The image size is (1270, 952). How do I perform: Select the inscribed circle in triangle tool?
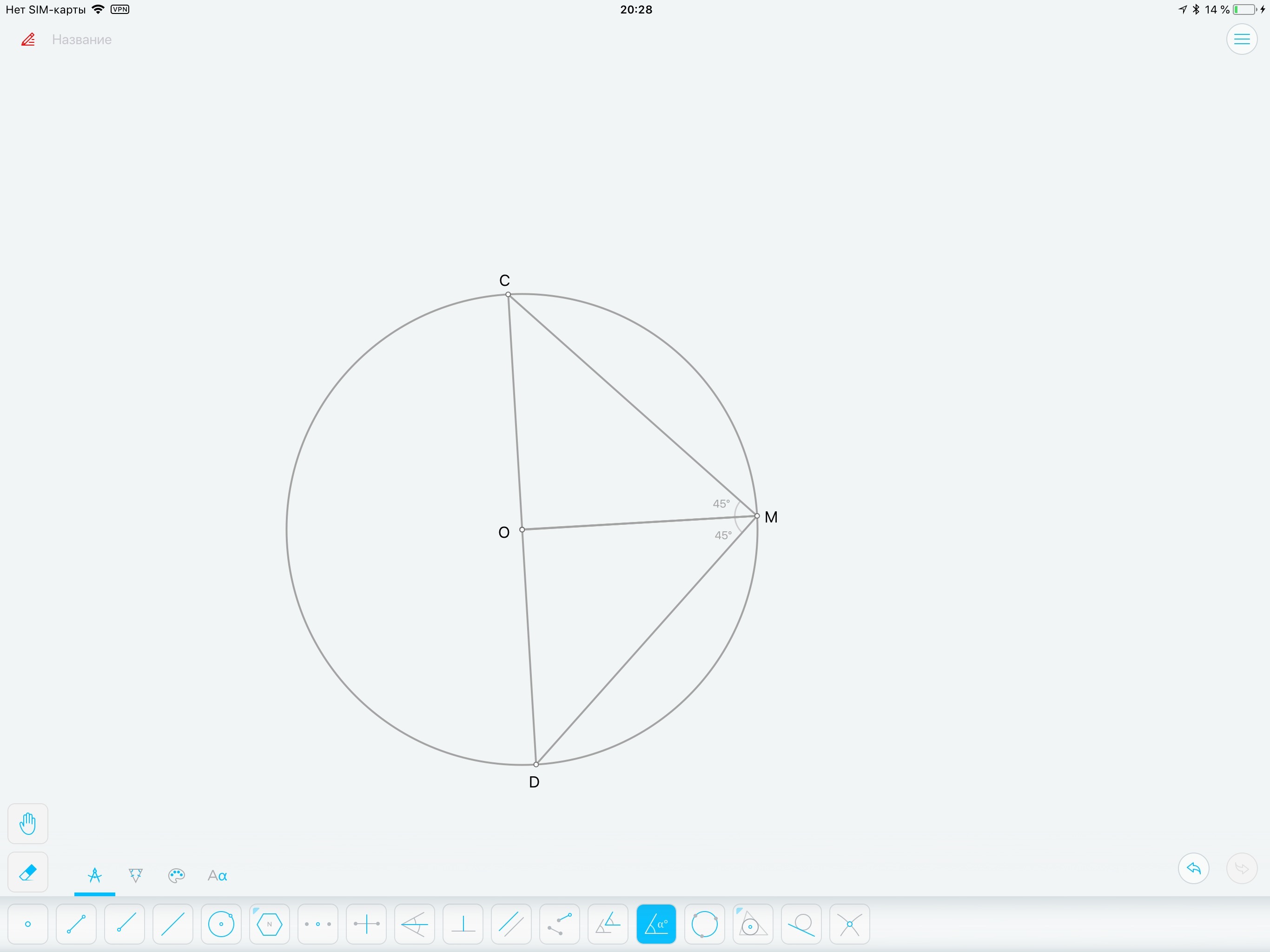pos(753,924)
